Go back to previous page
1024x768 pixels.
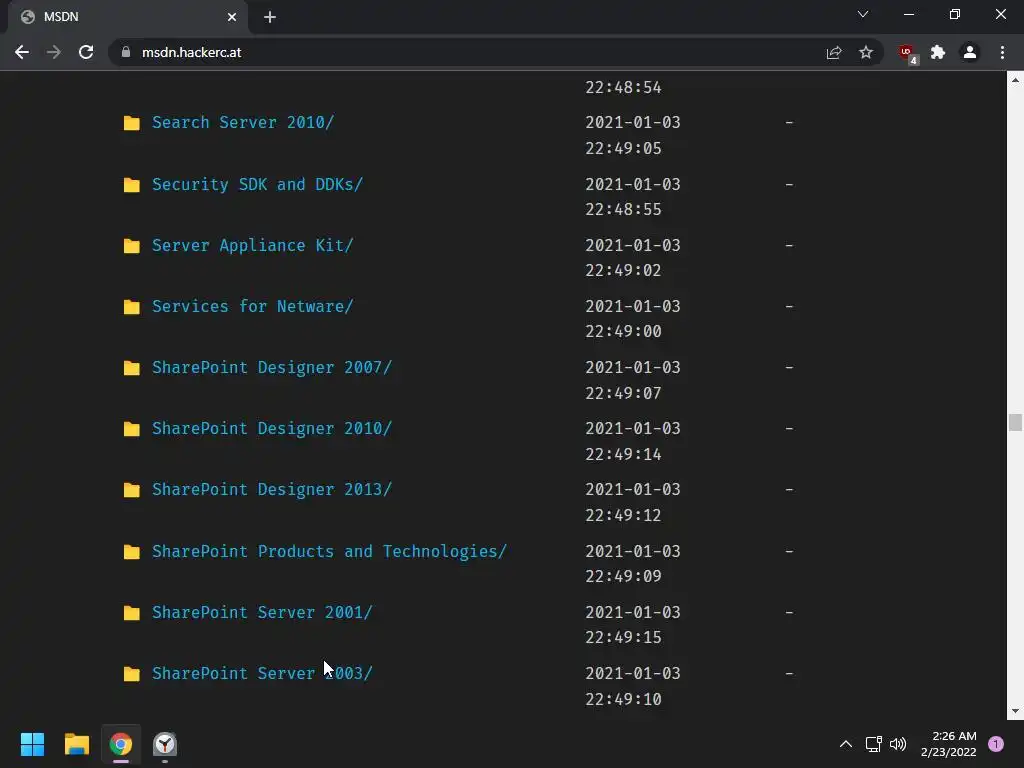tap(22, 52)
